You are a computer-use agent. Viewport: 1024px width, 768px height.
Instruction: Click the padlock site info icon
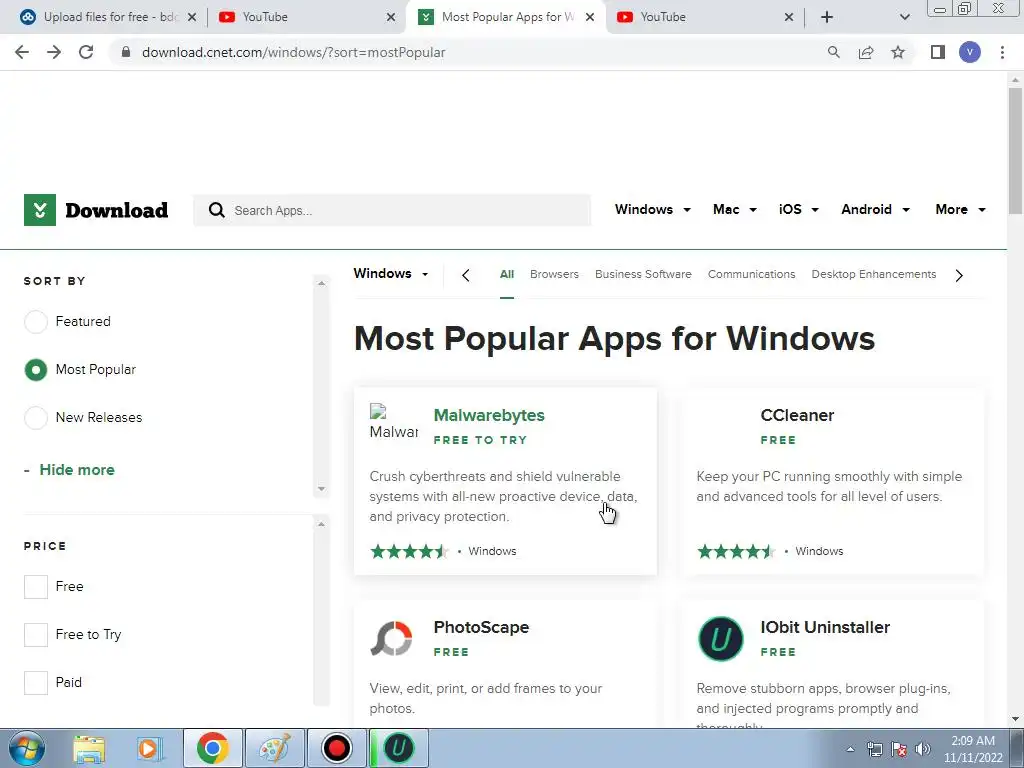tap(126, 52)
